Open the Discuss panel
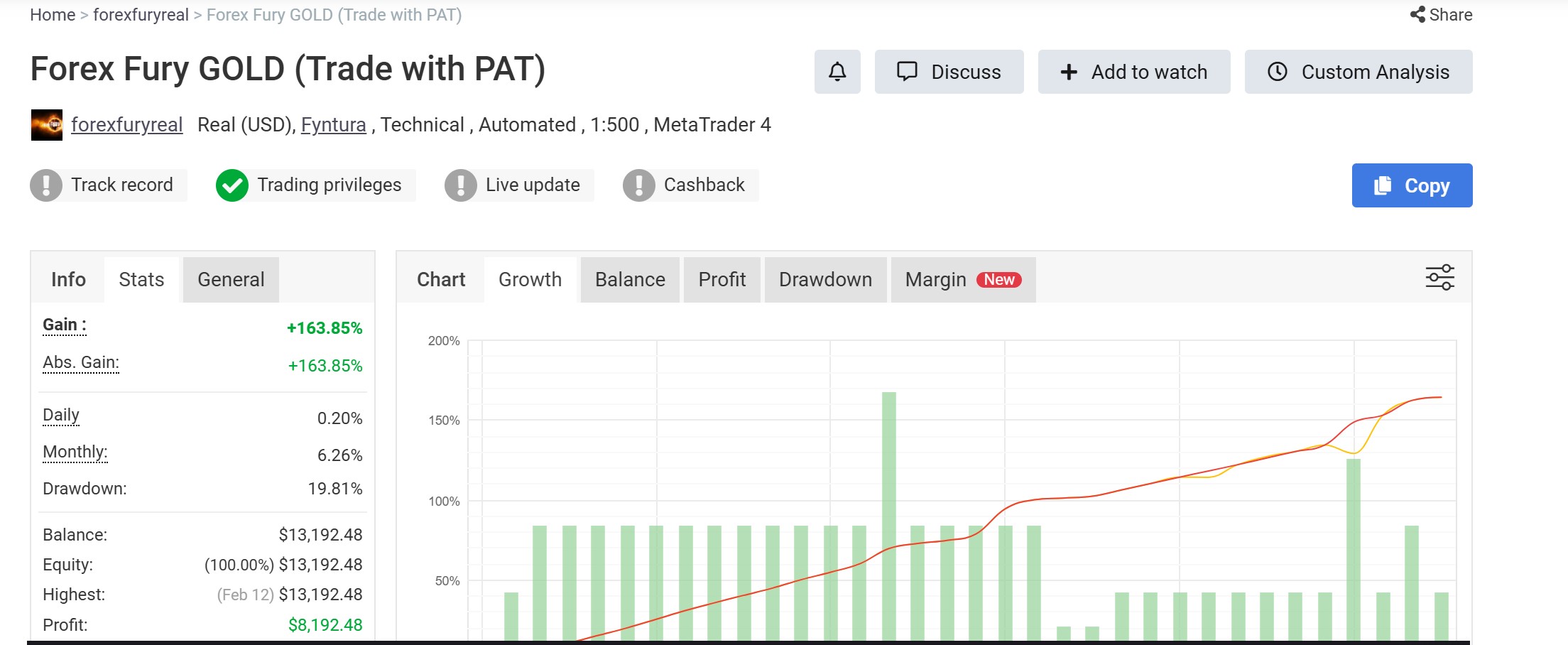Viewport: 1568px width, 645px height. coord(949,72)
